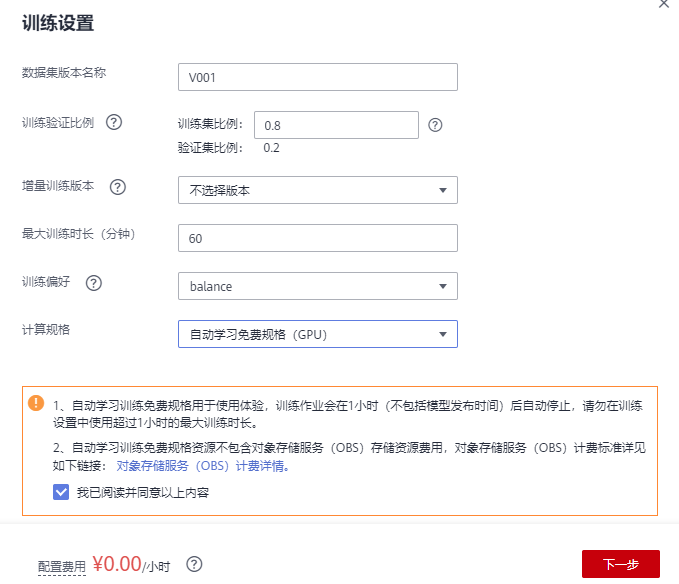679x584 pixels.
Task: Click the 验证集比例 value 0.2
Action: [271, 148]
